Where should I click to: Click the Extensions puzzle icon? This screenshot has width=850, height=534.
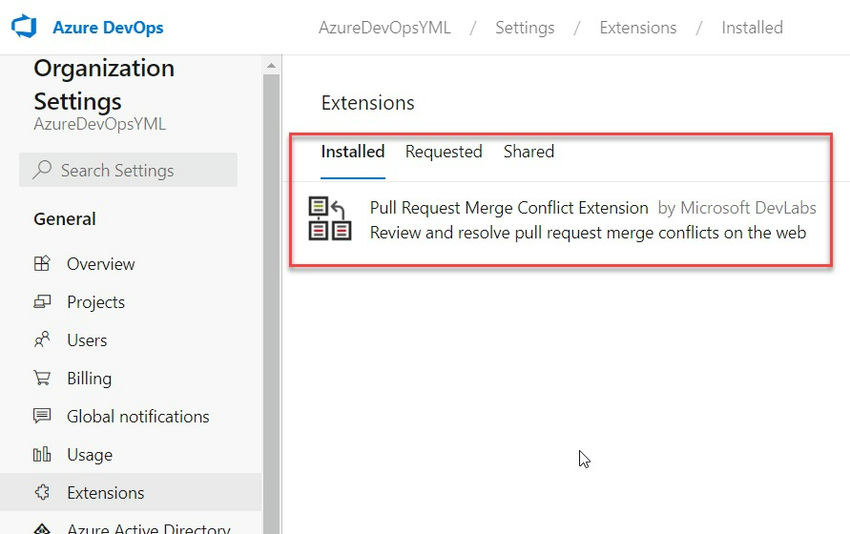[42, 492]
